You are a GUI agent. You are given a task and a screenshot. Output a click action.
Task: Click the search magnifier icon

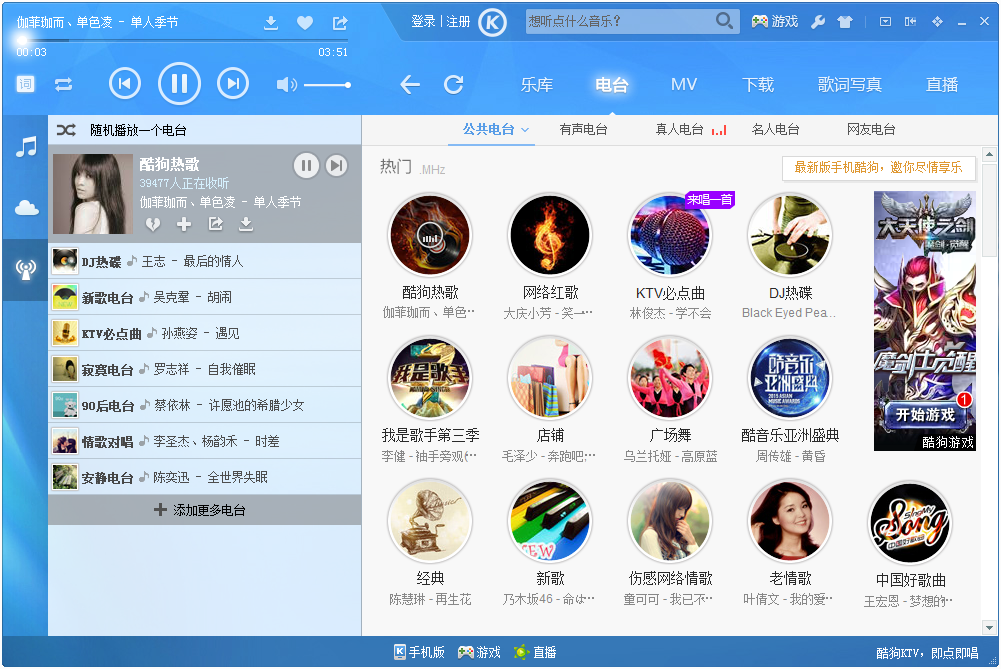(724, 21)
